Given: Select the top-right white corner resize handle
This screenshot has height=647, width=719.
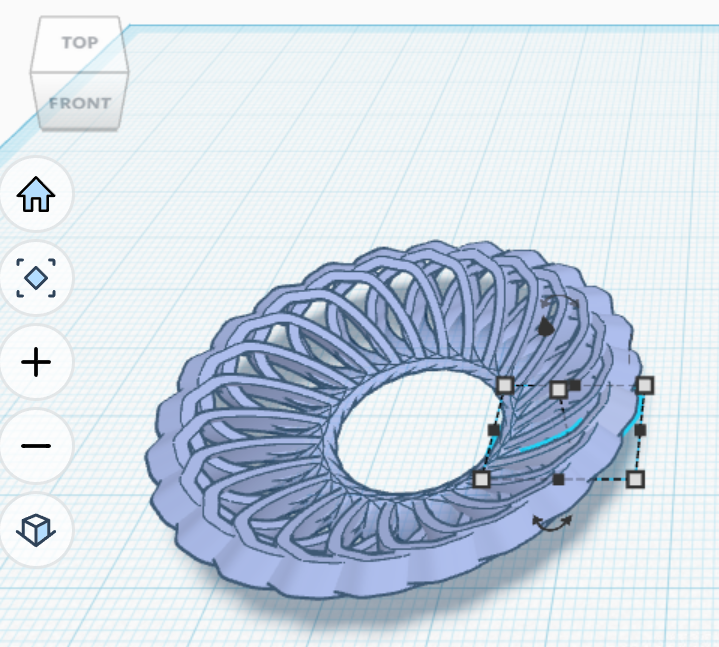Looking at the screenshot, I should click(x=645, y=385).
